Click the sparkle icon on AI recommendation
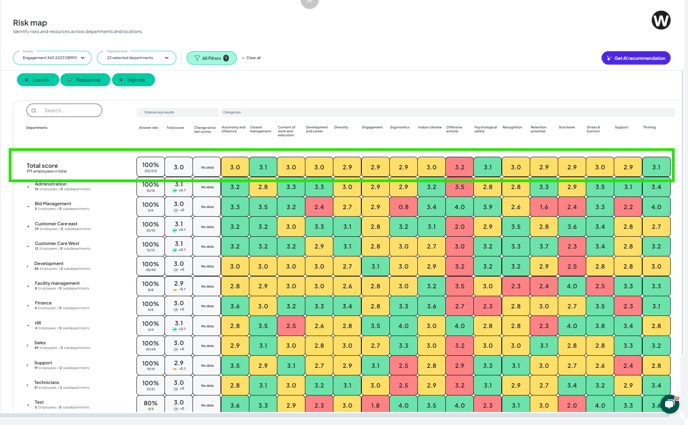This screenshot has width=688, height=425. 609,58
